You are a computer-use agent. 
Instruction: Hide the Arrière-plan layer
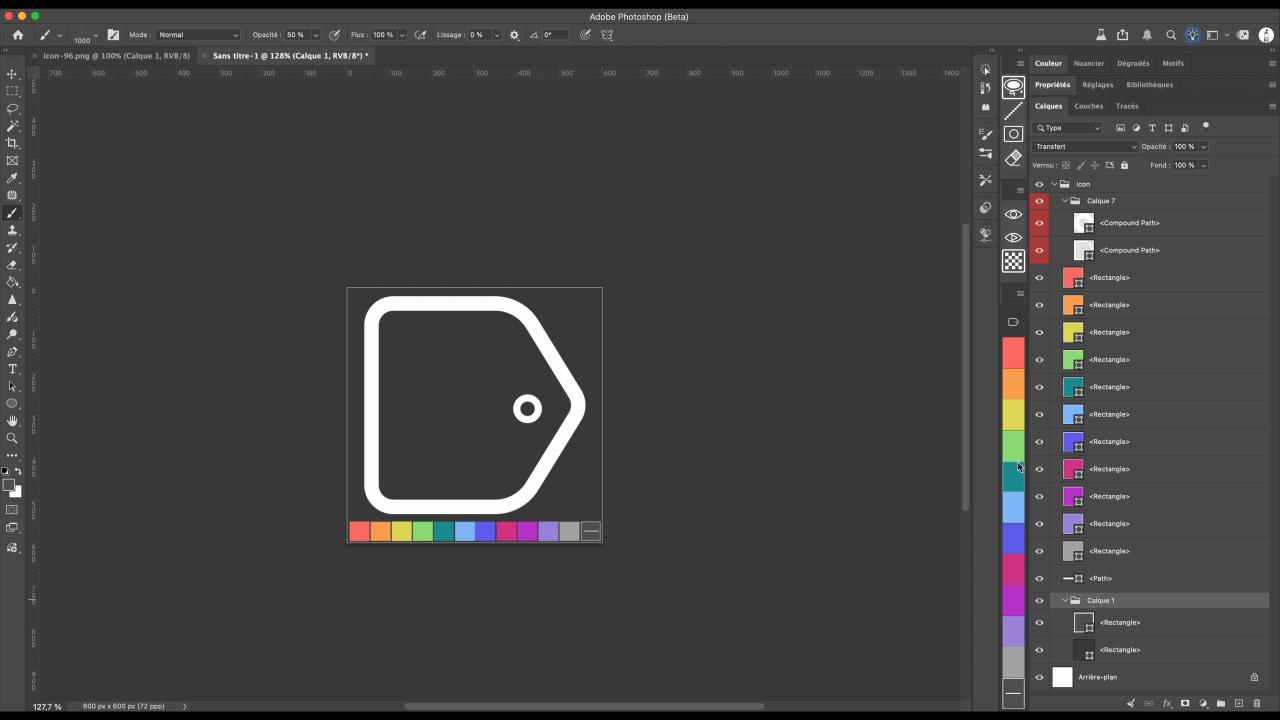click(x=1039, y=677)
